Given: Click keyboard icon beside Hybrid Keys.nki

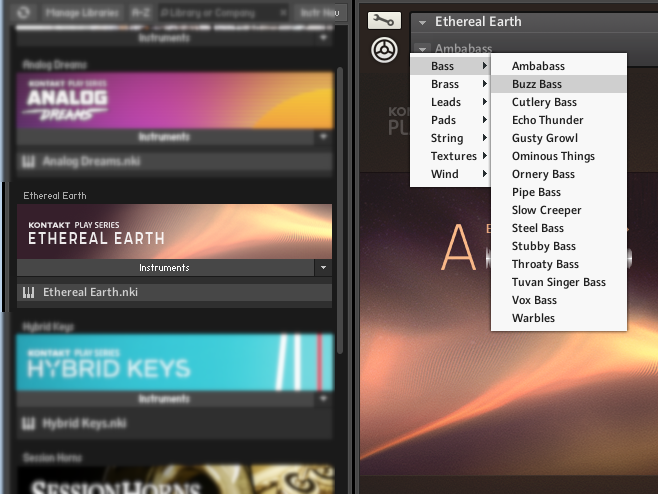Looking at the screenshot, I should pos(28,424).
